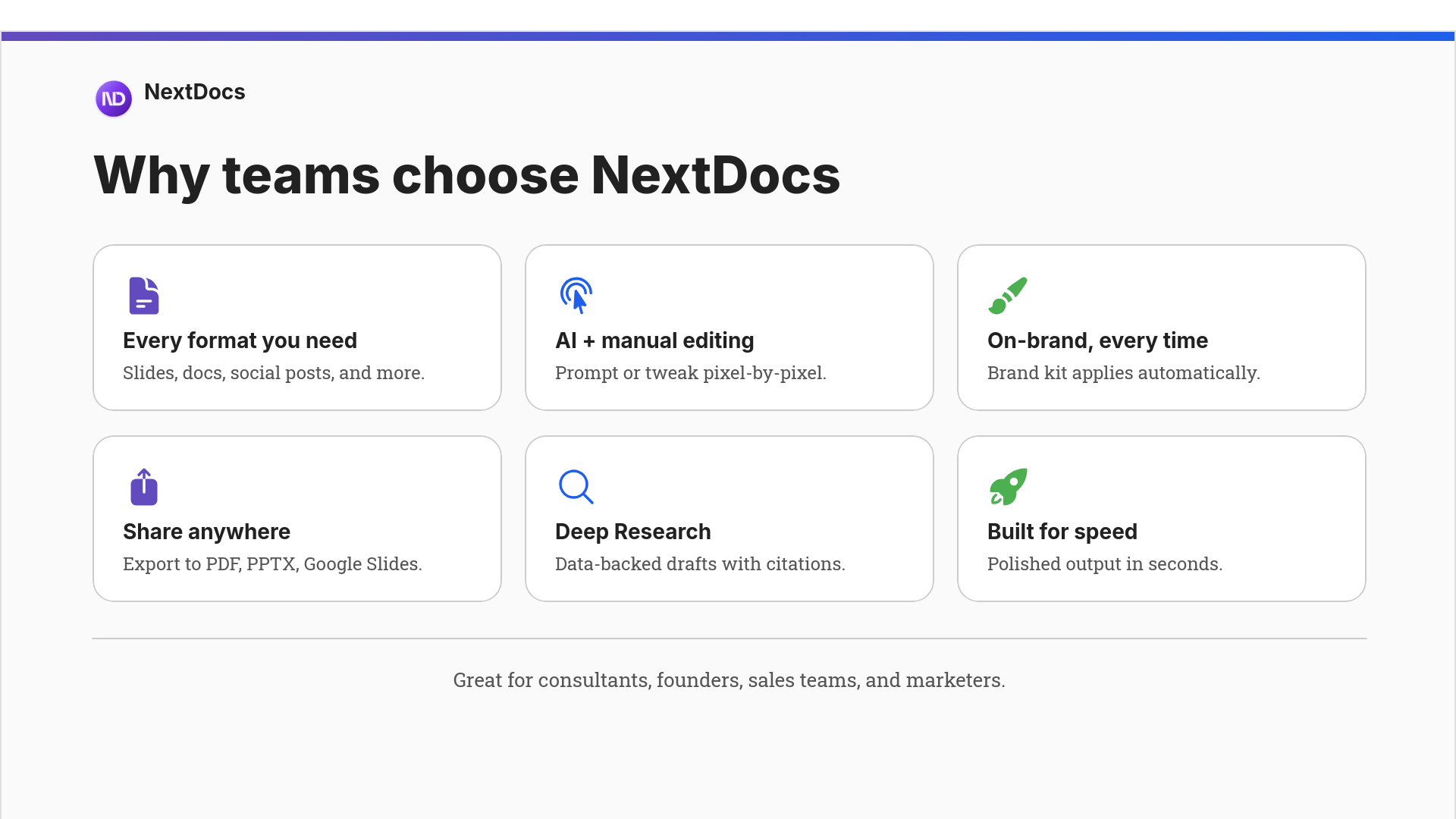Select the Deep Research card
The height and width of the screenshot is (819, 1456).
(729, 519)
